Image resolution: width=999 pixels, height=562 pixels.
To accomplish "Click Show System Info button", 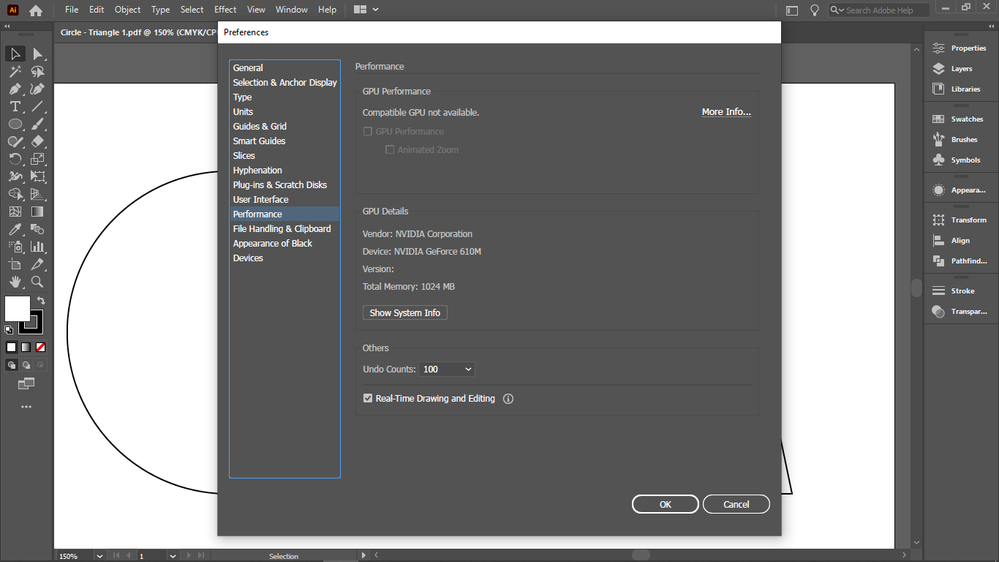I will (405, 313).
